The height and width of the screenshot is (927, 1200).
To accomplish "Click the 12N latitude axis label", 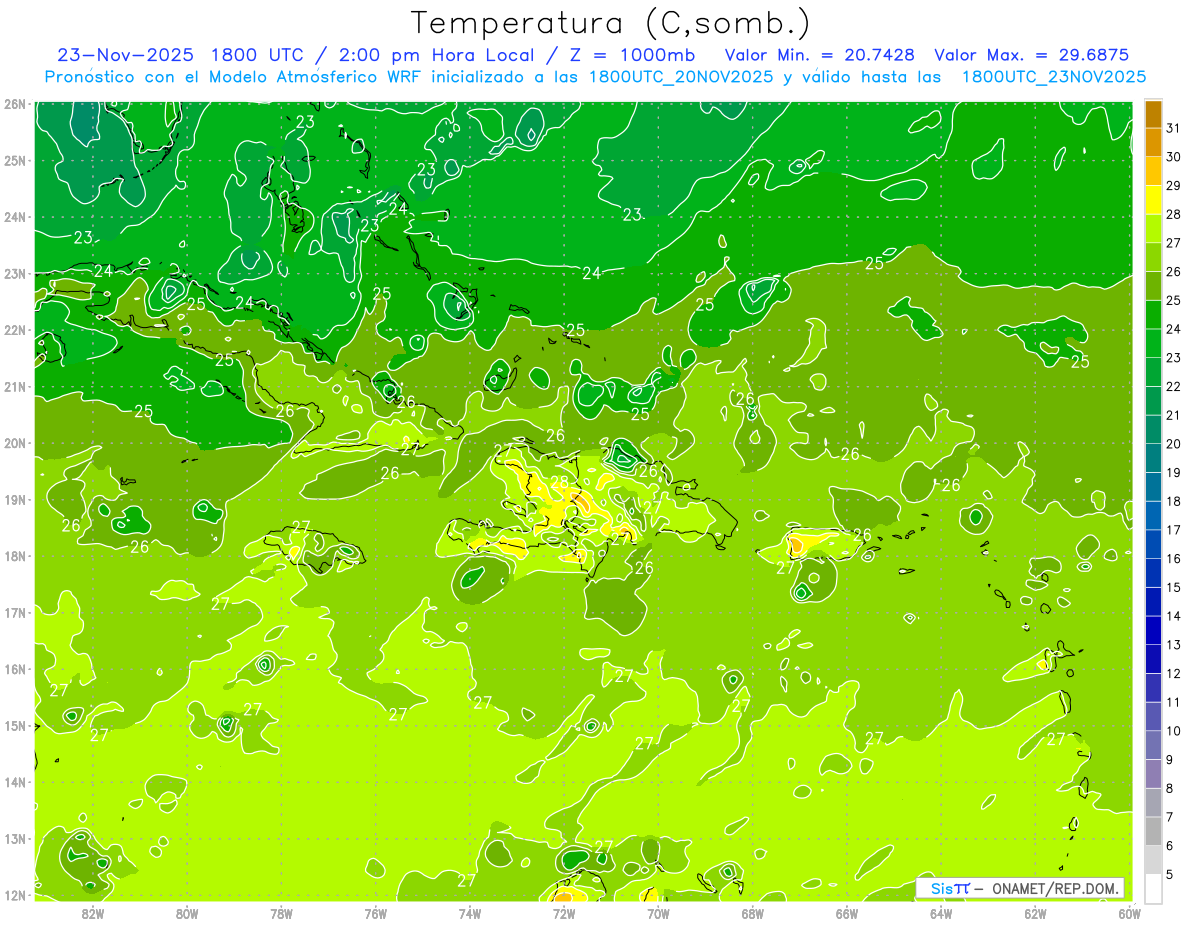I will pyautogui.click(x=15, y=895).
